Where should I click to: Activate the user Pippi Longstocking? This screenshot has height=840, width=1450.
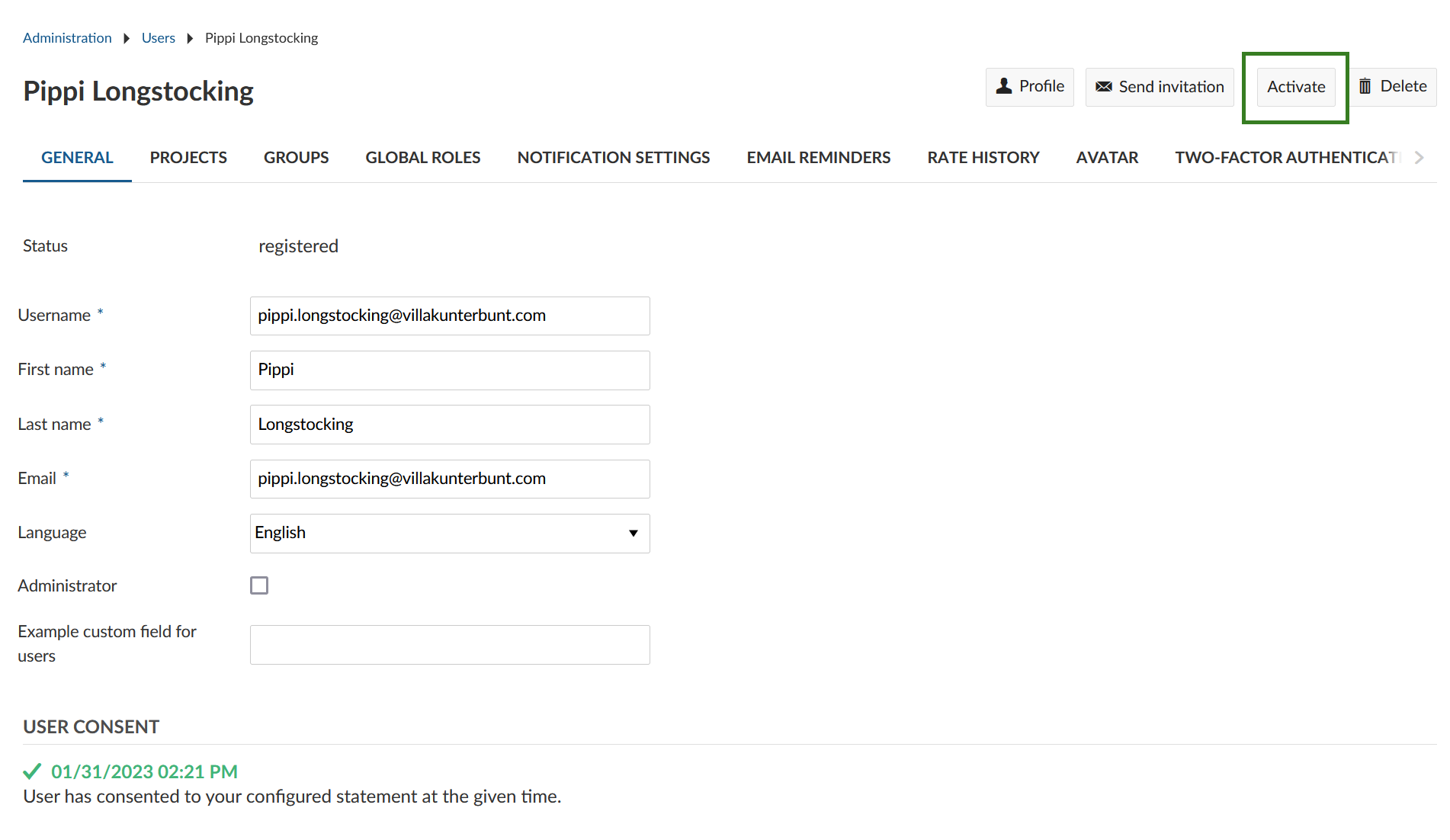click(1295, 86)
